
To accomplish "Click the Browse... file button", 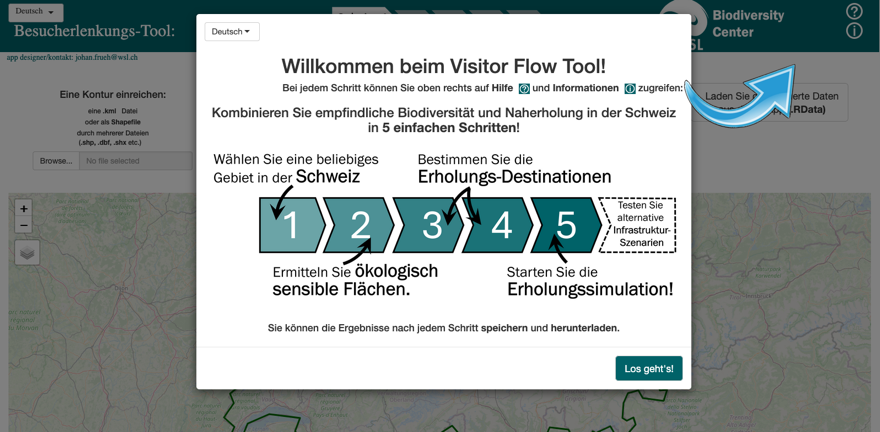I will [x=56, y=161].
